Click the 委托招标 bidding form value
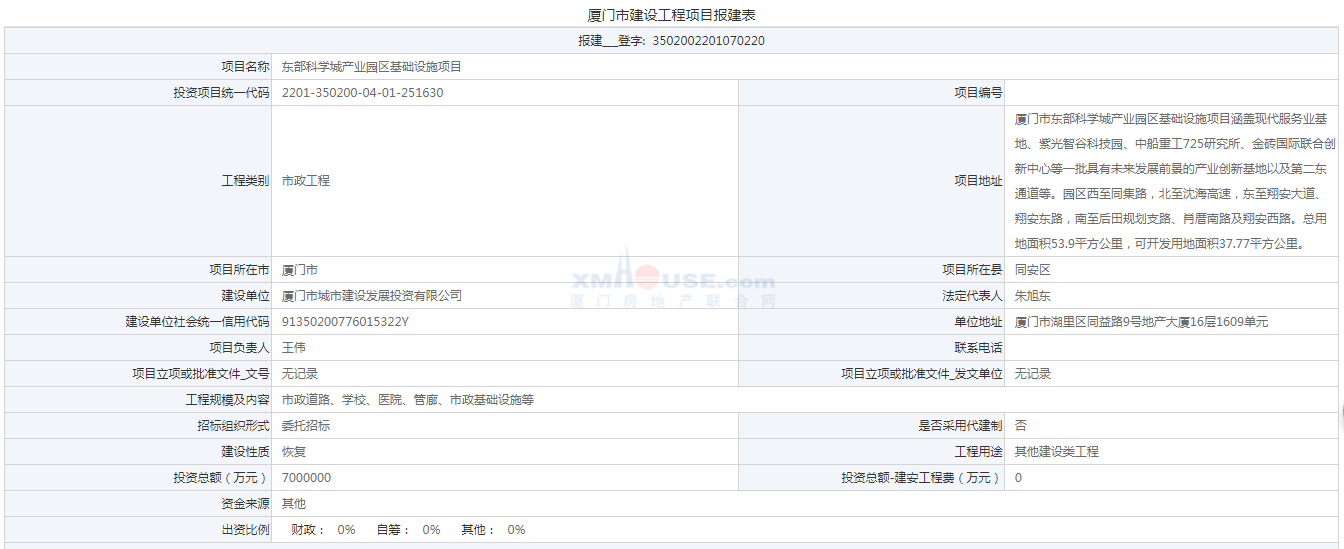 click(x=305, y=426)
